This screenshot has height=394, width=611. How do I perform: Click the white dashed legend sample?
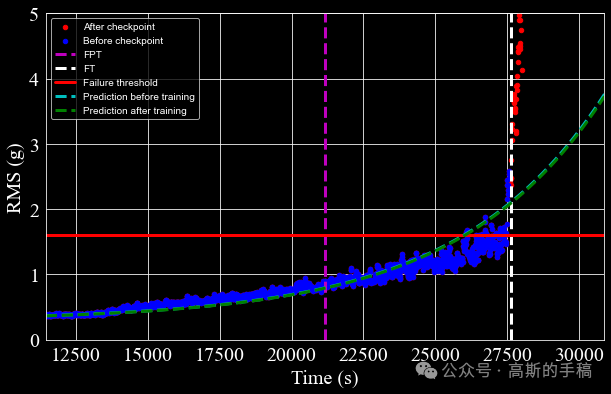[65, 69]
